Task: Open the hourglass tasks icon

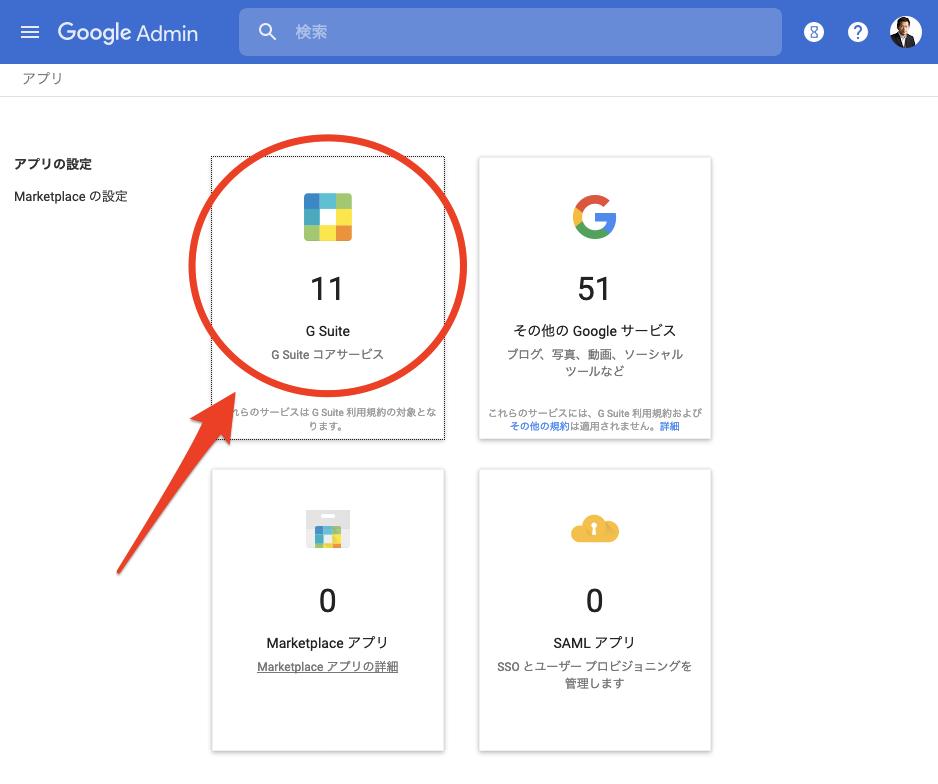Action: point(814,32)
